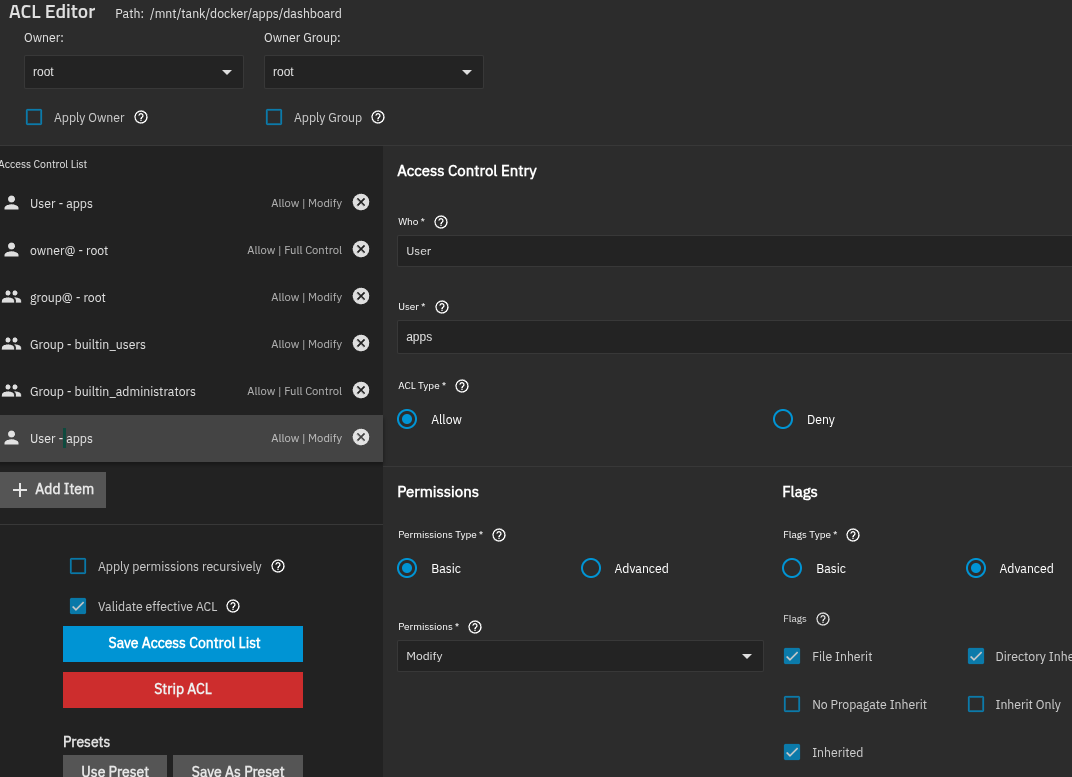Enable the No Propagate Inherit flag
The image size is (1072, 777).
click(792, 704)
